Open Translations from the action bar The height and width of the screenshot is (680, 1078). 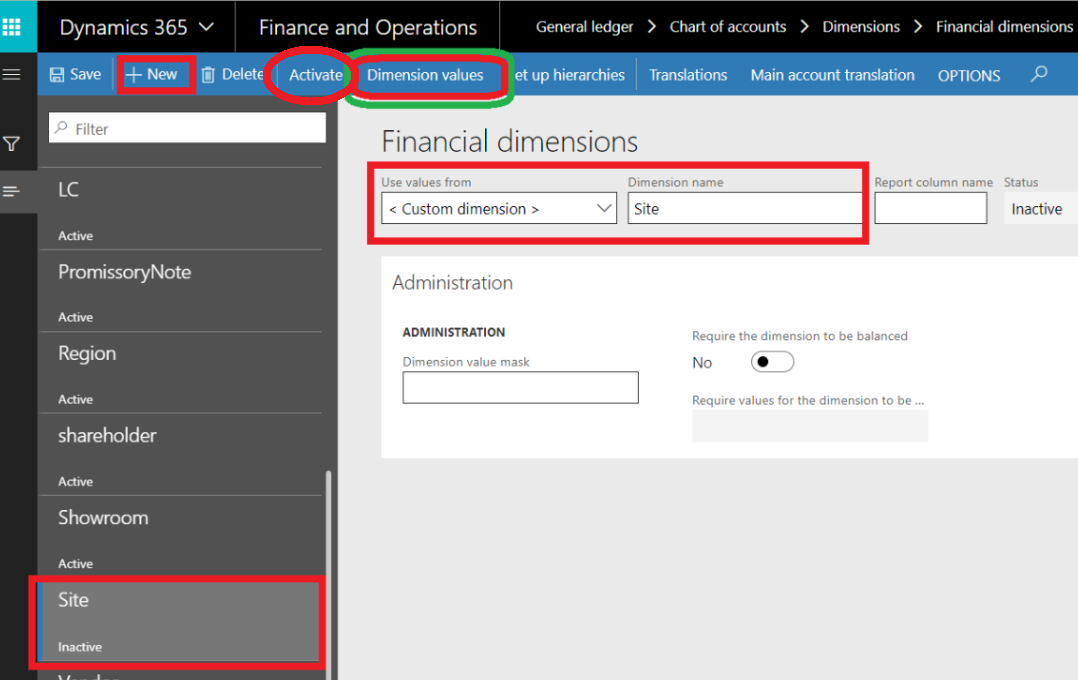pyautogui.click(x=688, y=75)
